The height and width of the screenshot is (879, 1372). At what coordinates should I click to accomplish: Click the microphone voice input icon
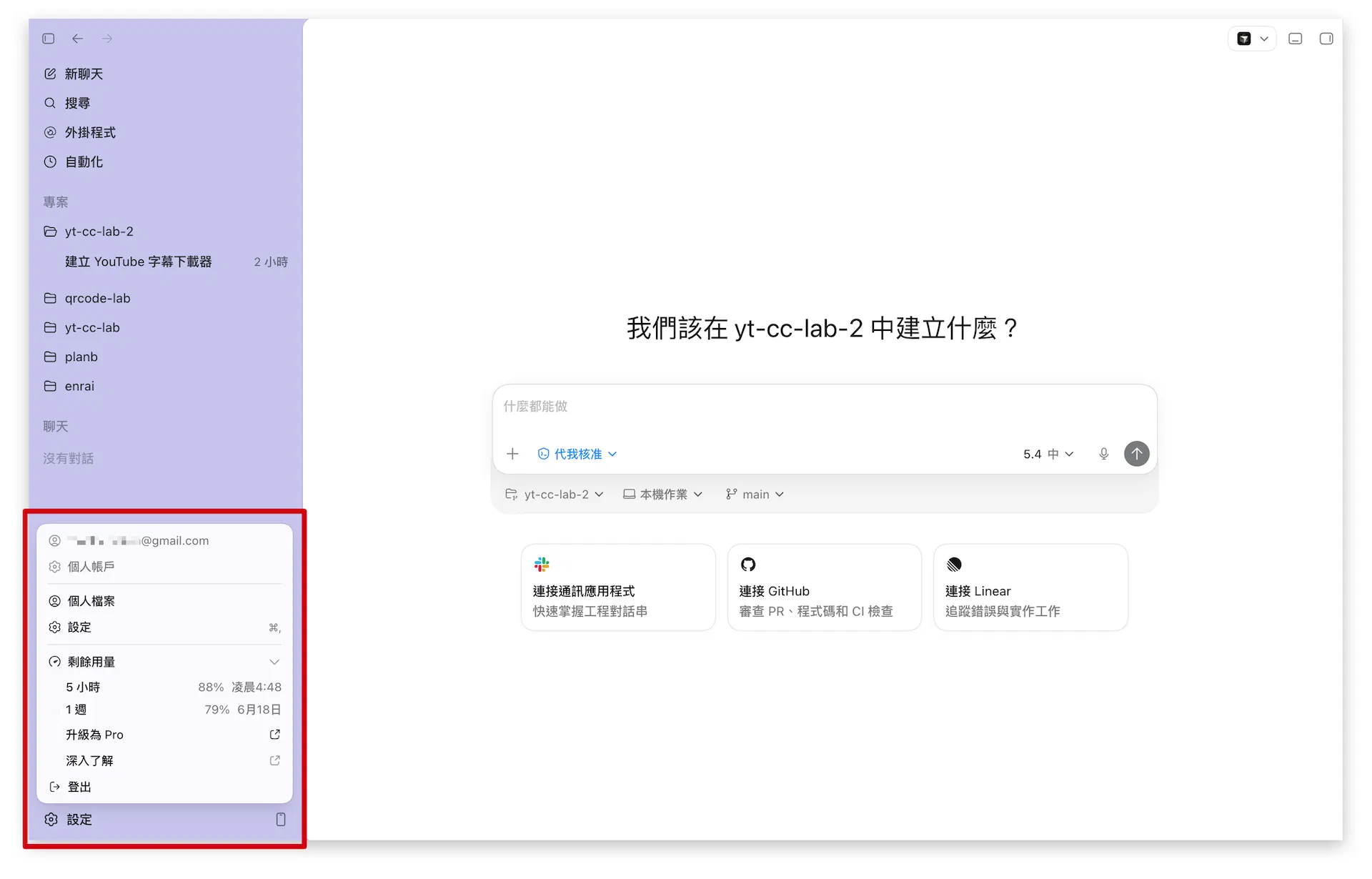tap(1104, 454)
